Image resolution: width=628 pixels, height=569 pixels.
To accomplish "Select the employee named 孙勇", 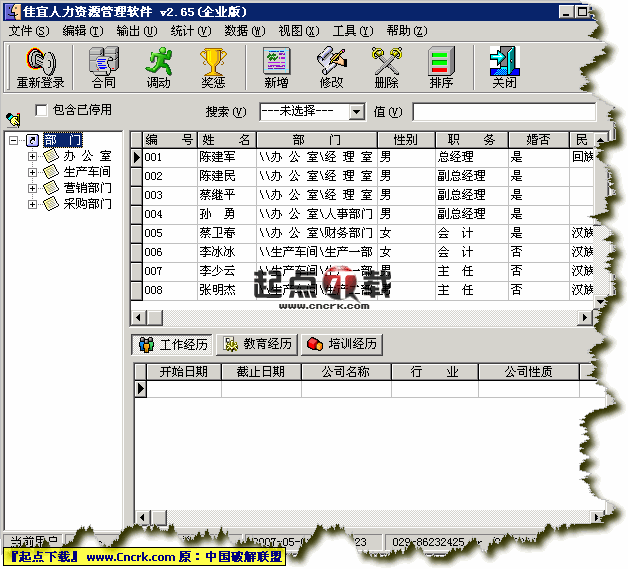I will (x=362, y=214).
